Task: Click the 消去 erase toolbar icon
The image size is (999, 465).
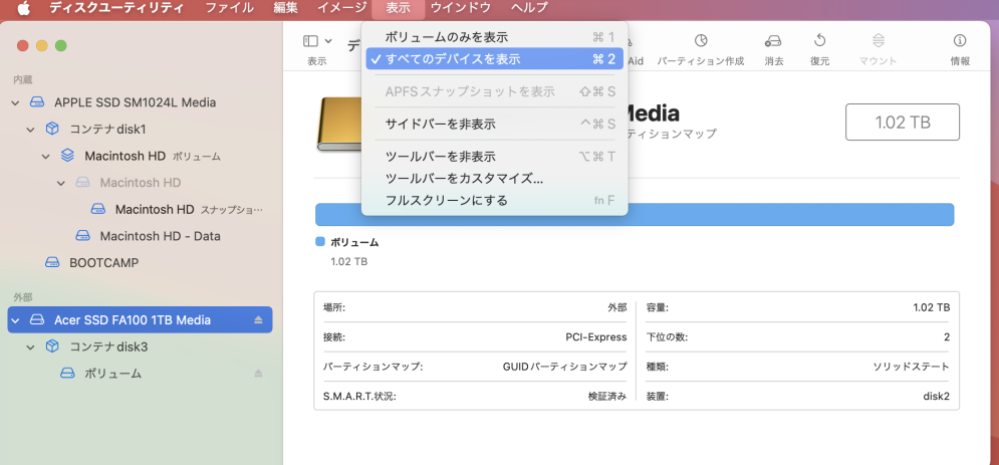Action: point(773,41)
